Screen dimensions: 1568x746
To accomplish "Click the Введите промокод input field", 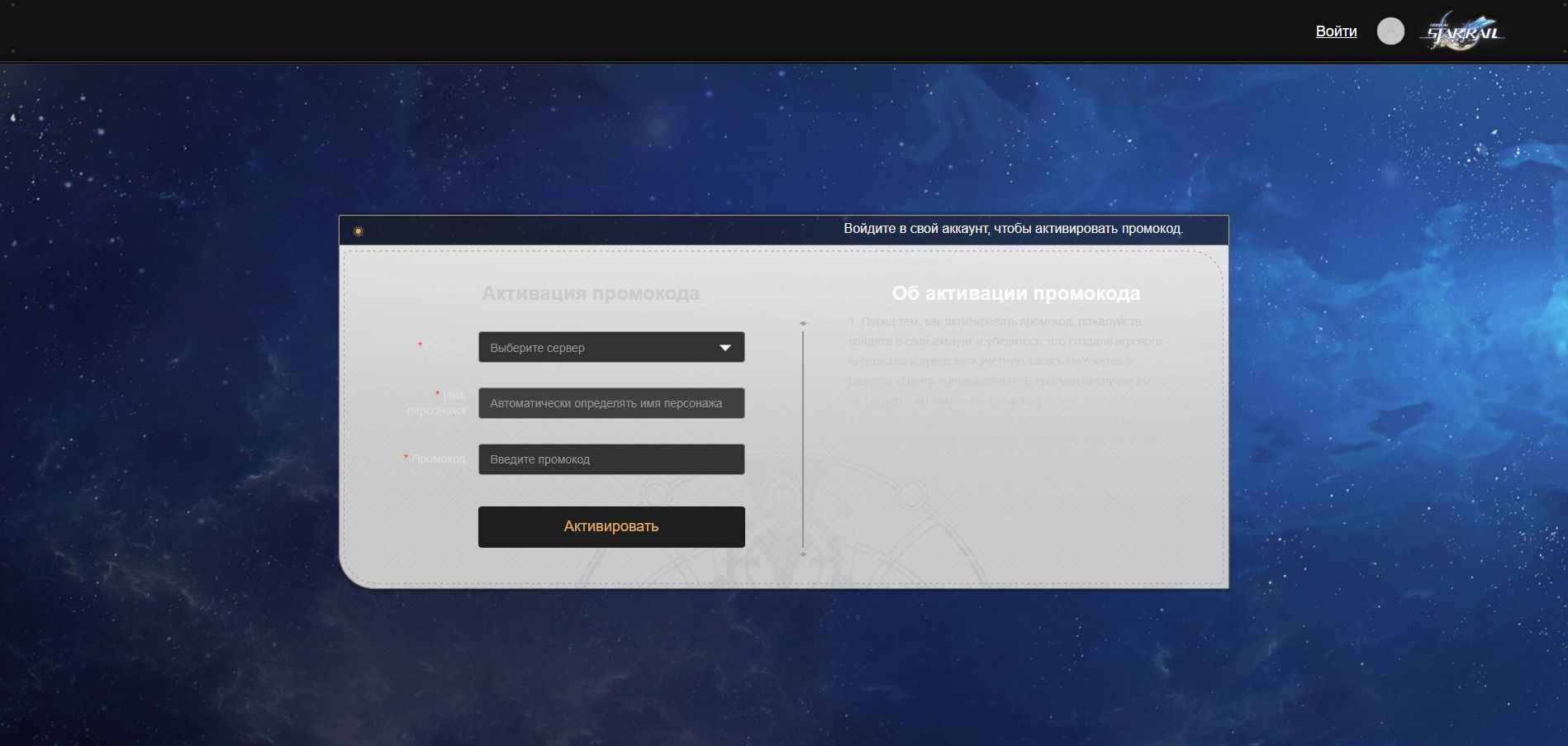I will pyautogui.click(x=611, y=459).
